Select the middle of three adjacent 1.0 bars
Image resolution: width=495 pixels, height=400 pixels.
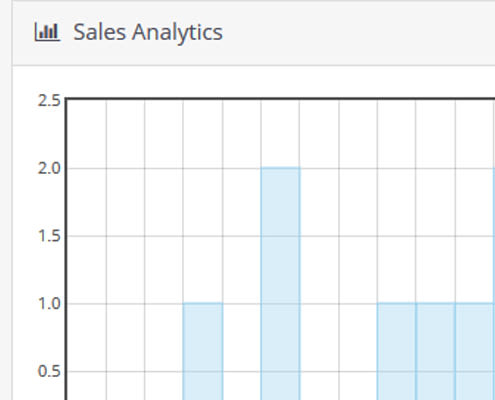tap(435, 351)
